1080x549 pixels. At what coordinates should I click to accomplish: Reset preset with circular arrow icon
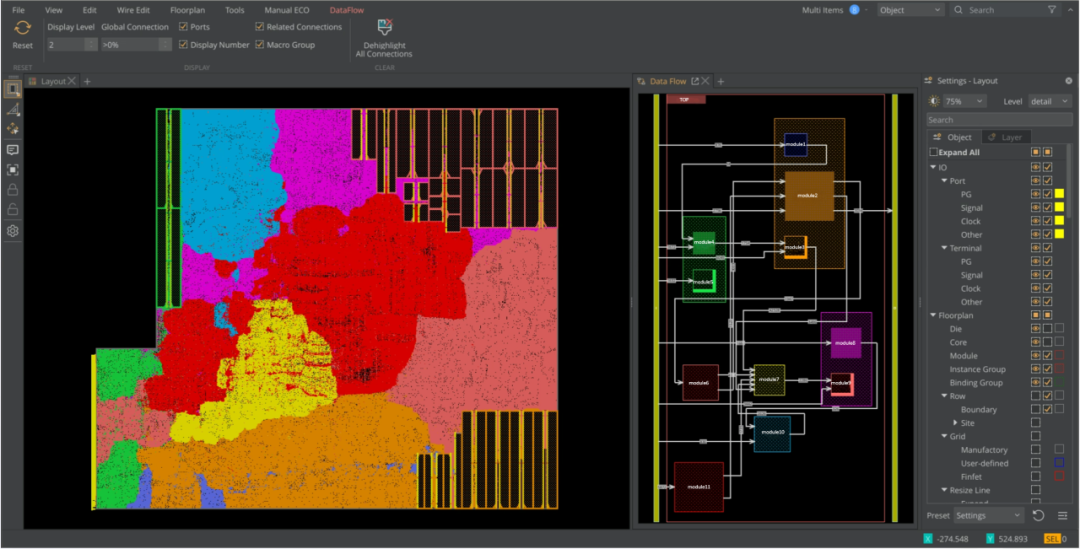point(1039,515)
